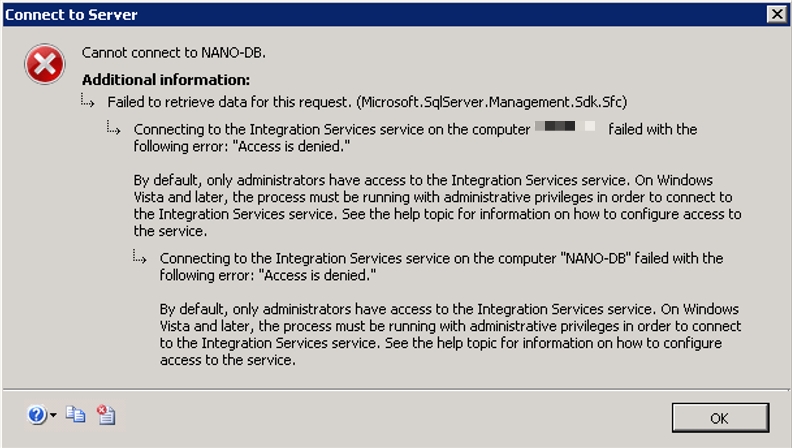Close the Connect to Server dialog
The image size is (792, 448).
click(776, 14)
